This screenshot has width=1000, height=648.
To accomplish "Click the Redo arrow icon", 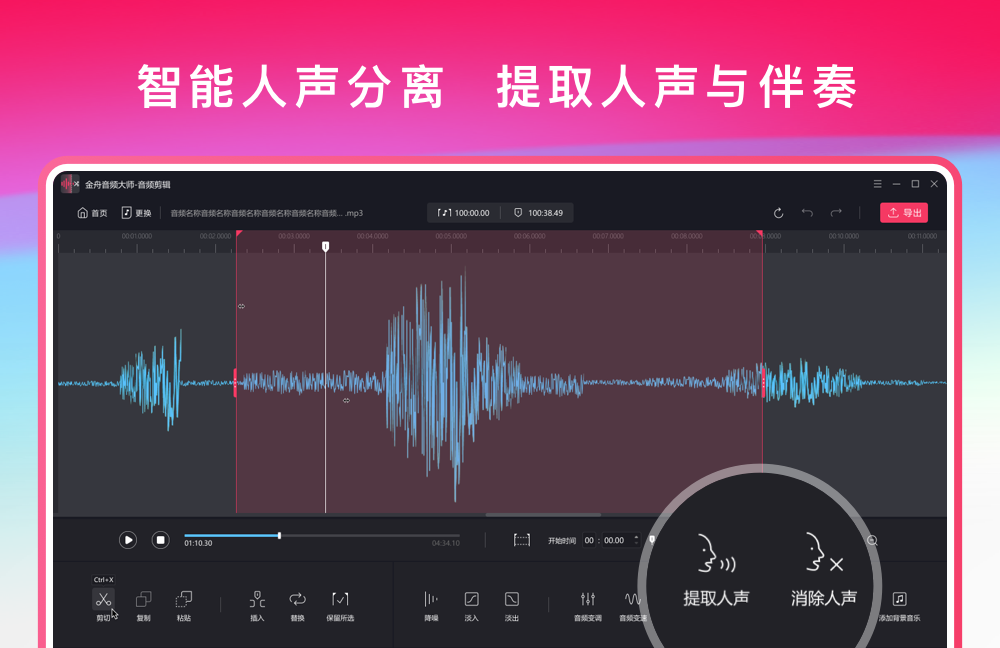I will (836, 212).
